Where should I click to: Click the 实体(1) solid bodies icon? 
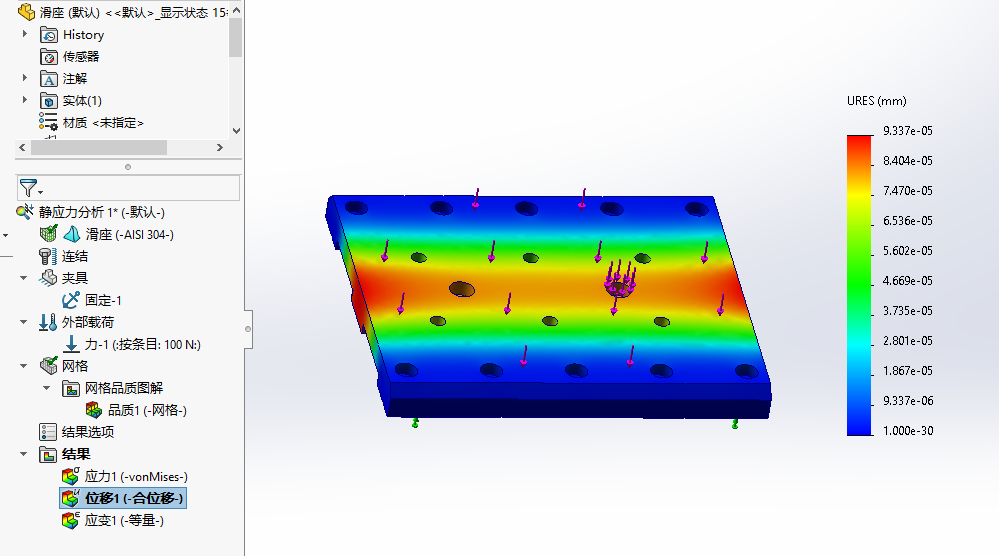click(x=49, y=101)
